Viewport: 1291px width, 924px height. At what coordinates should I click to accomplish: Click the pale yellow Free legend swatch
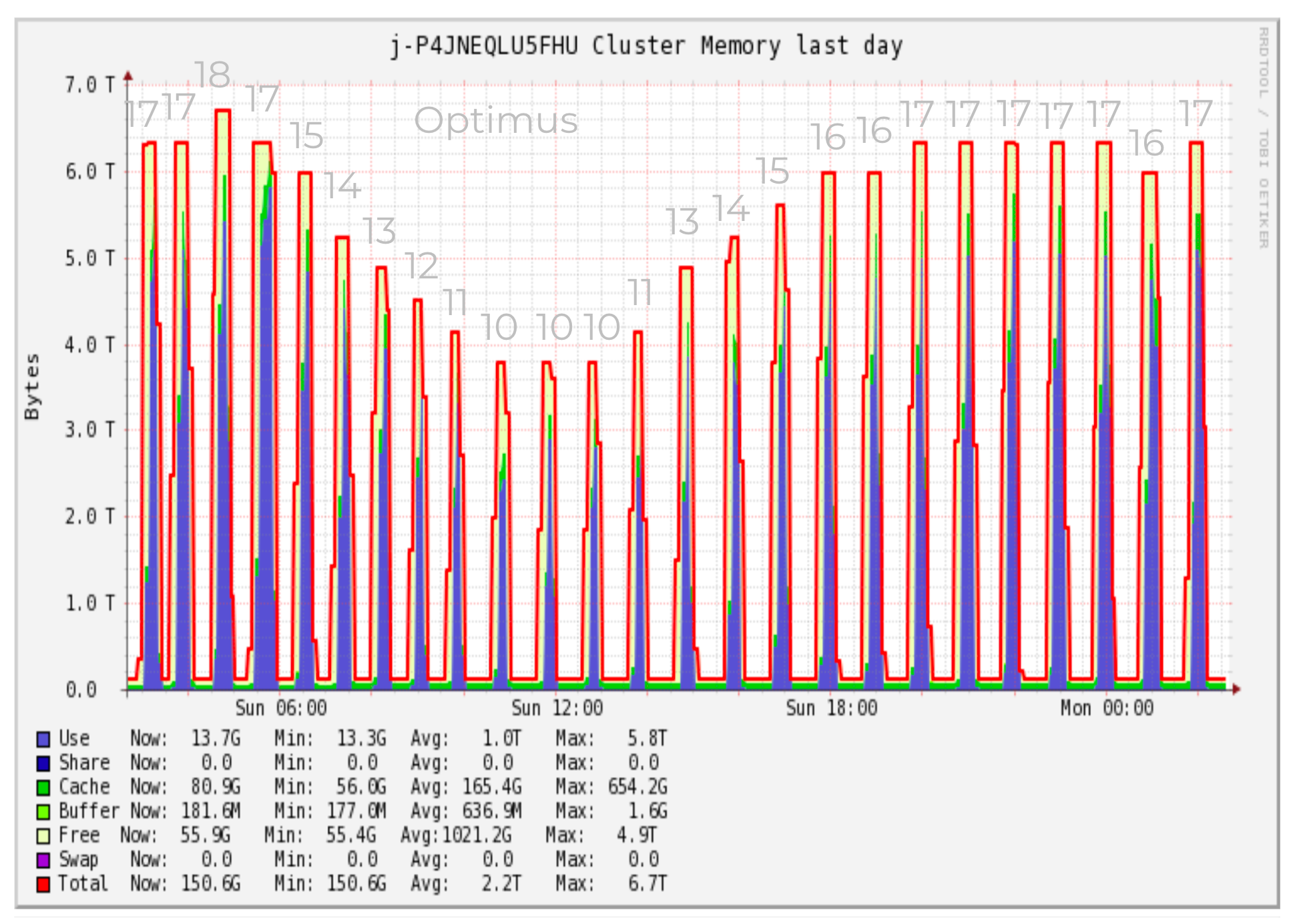[x=43, y=836]
